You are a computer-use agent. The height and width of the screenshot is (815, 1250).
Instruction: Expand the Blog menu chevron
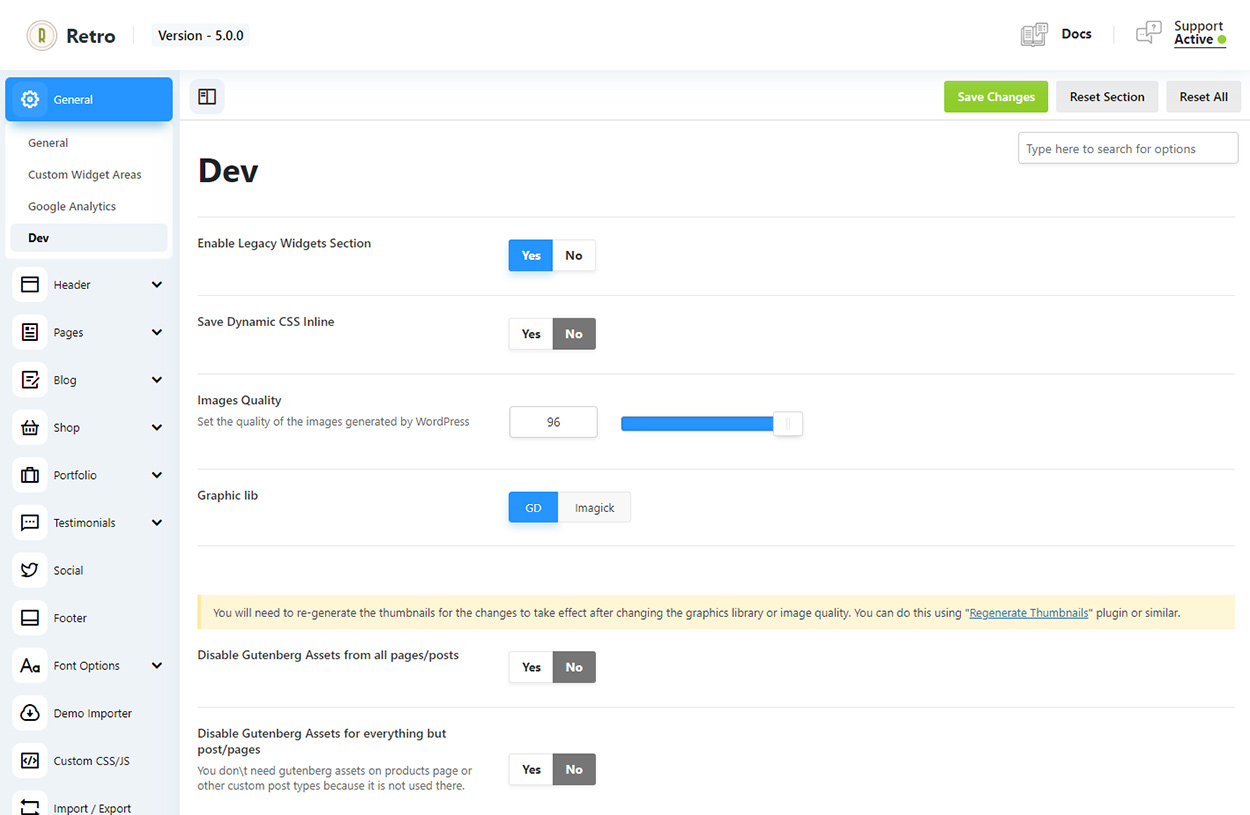(x=157, y=380)
